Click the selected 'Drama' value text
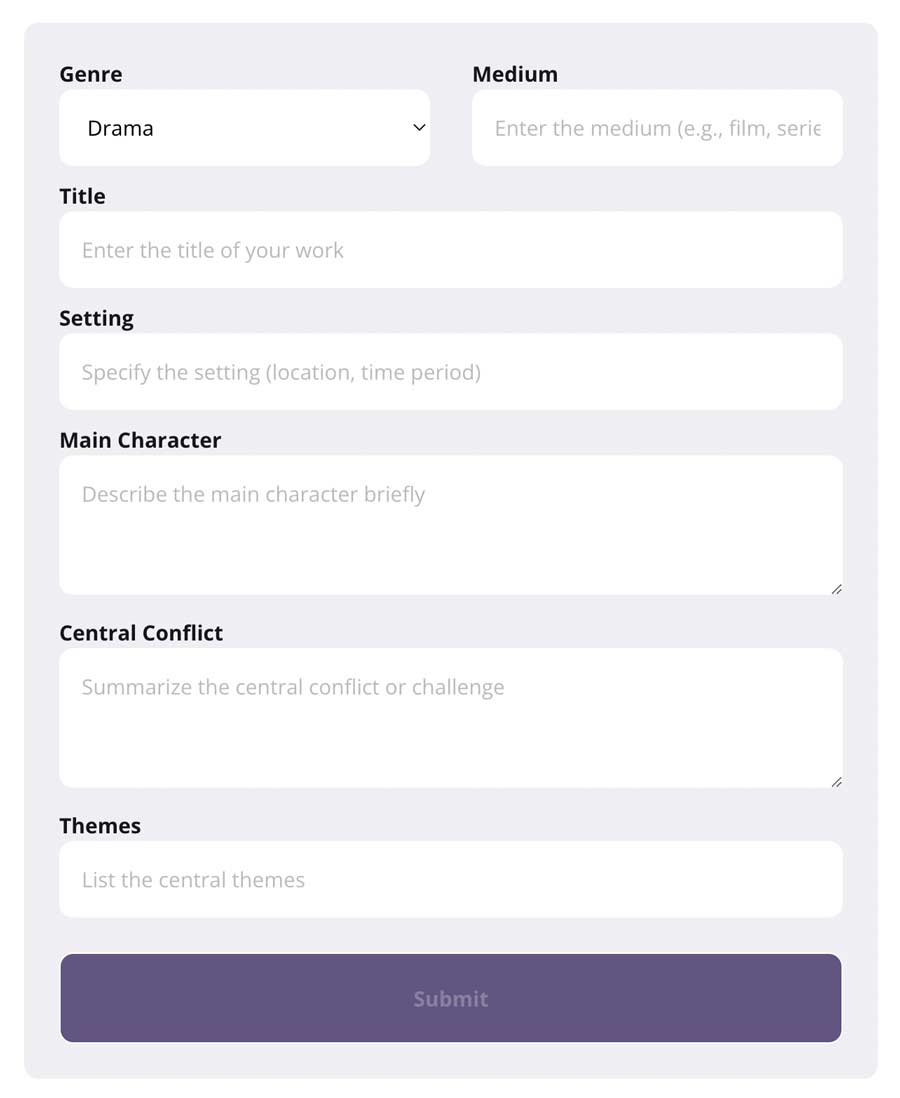This screenshot has width=900, height=1098. 120,129
